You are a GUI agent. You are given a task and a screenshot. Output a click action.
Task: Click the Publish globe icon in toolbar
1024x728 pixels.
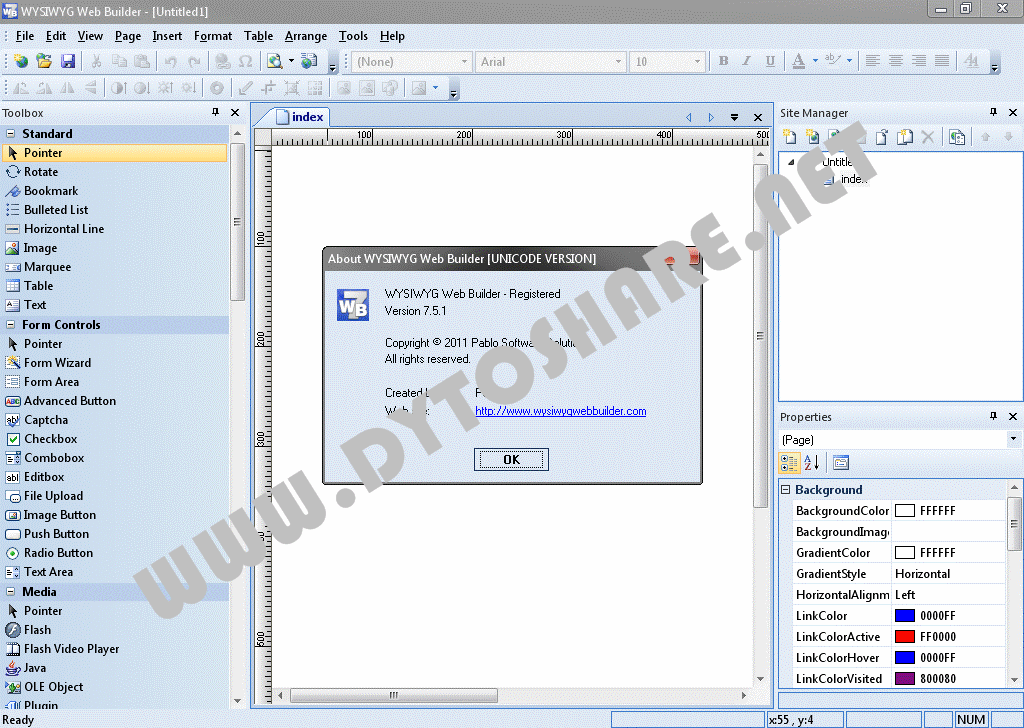tap(309, 61)
